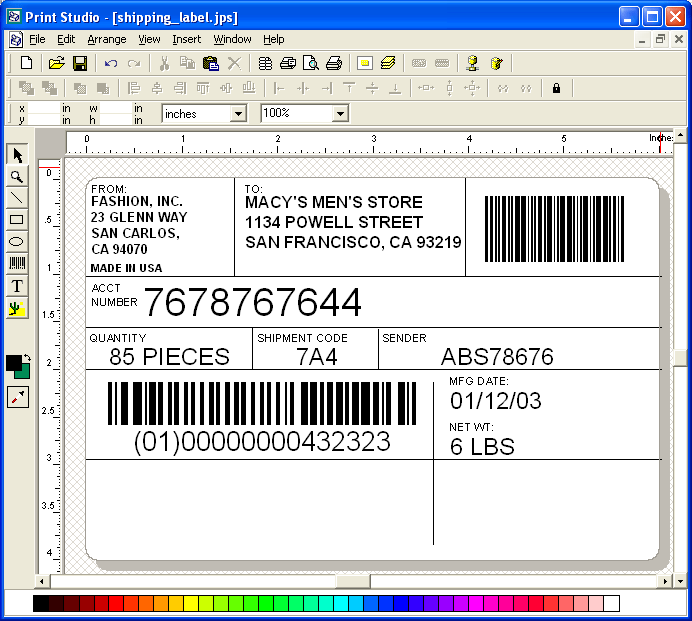Open the print preview icon
This screenshot has width=692, height=621.
pos(311,63)
